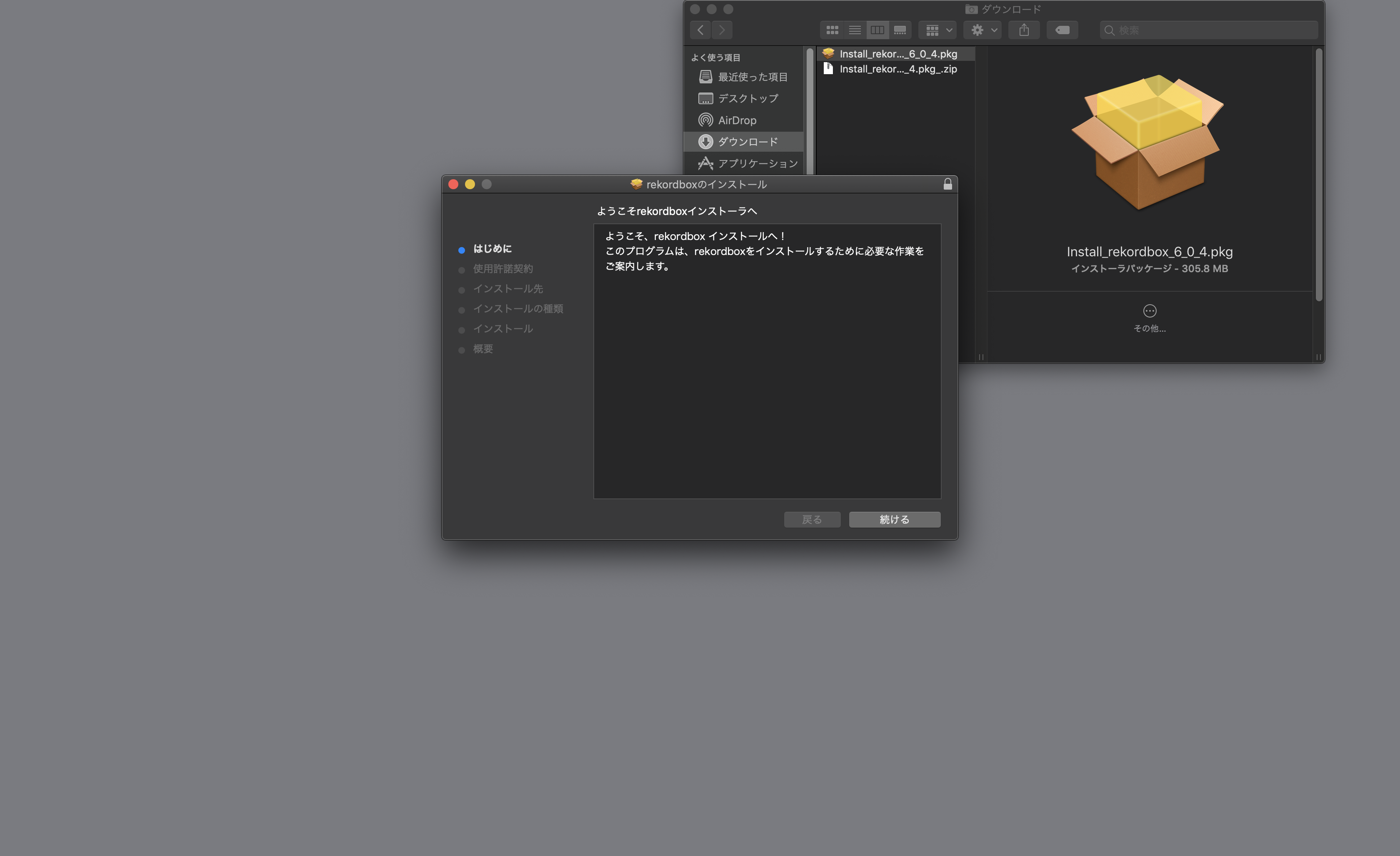Open AirDrop in the sidebar
Screen dimensions: 1400x856
click(x=737, y=120)
